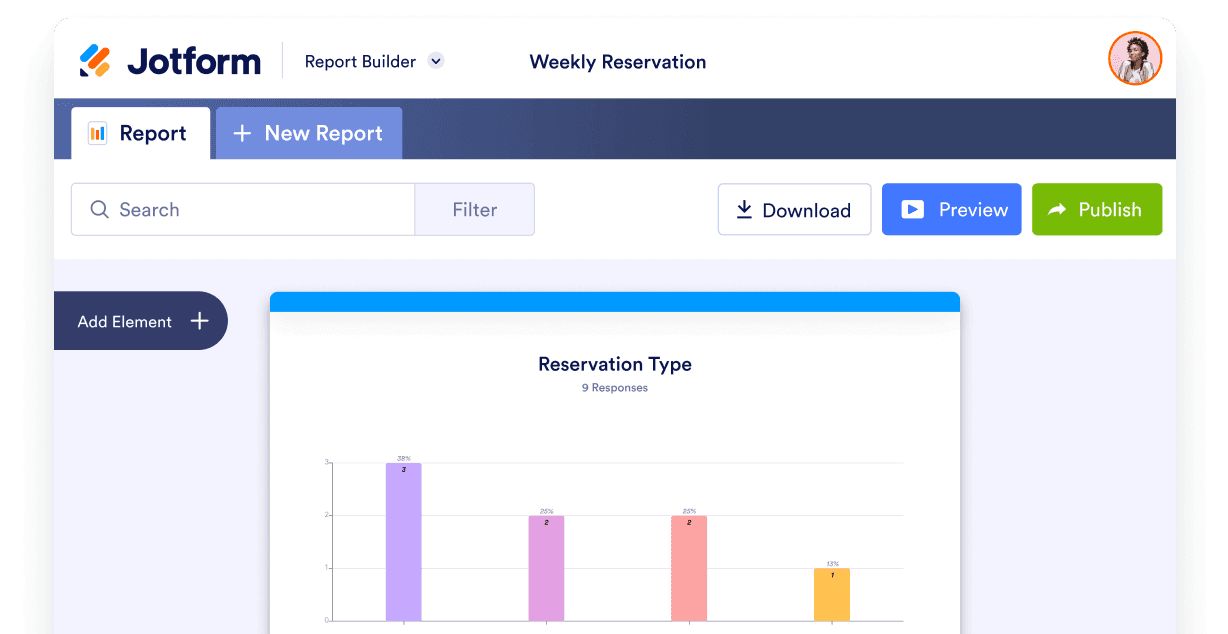The width and height of the screenshot is (1228, 634).
Task: Expand the chevron next to Report Builder
Action: tap(436, 61)
